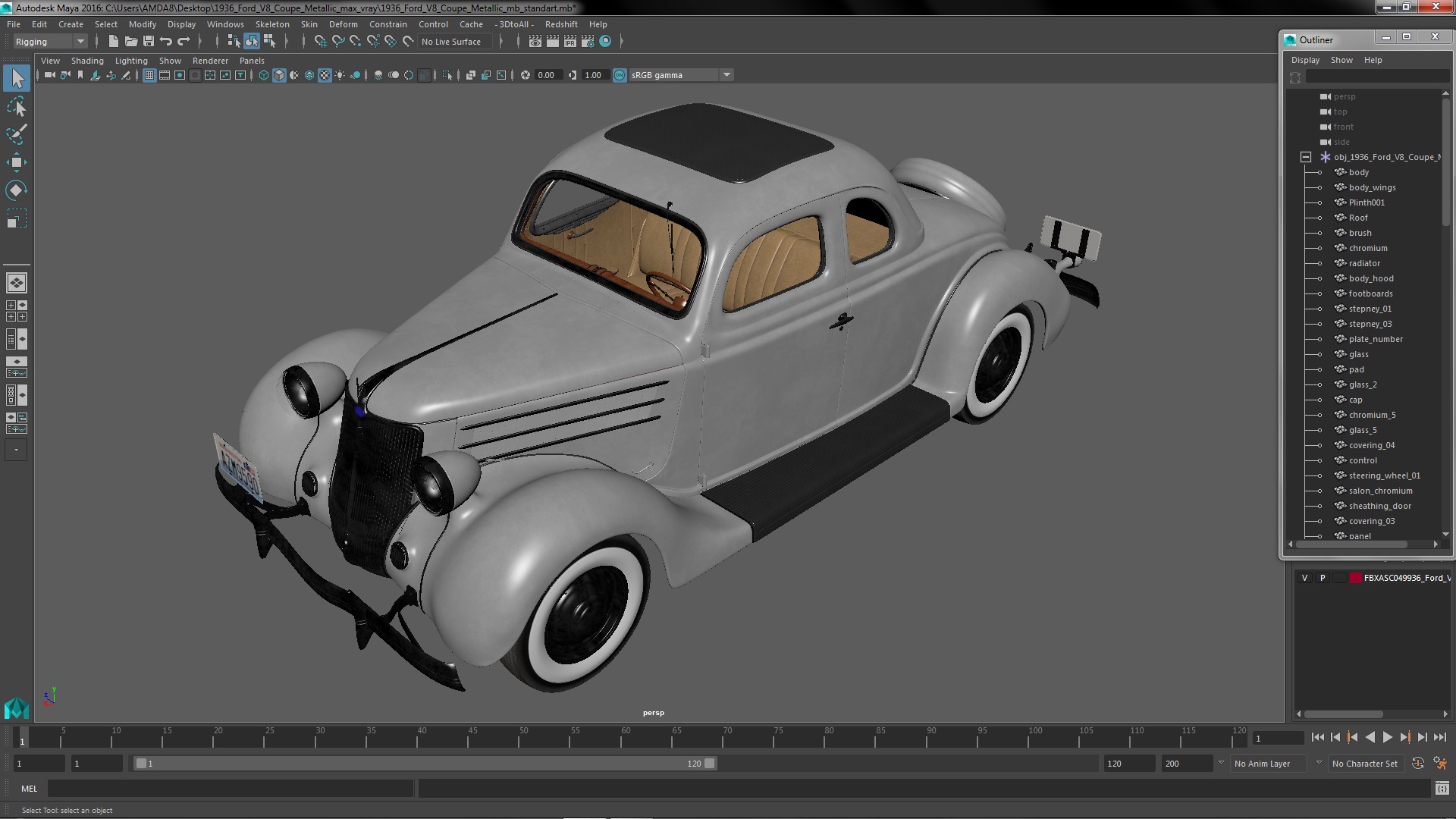Open the Rigging menu set dropdown
Image resolution: width=1456 pixels, height=819 pixels.
(80, 42)
